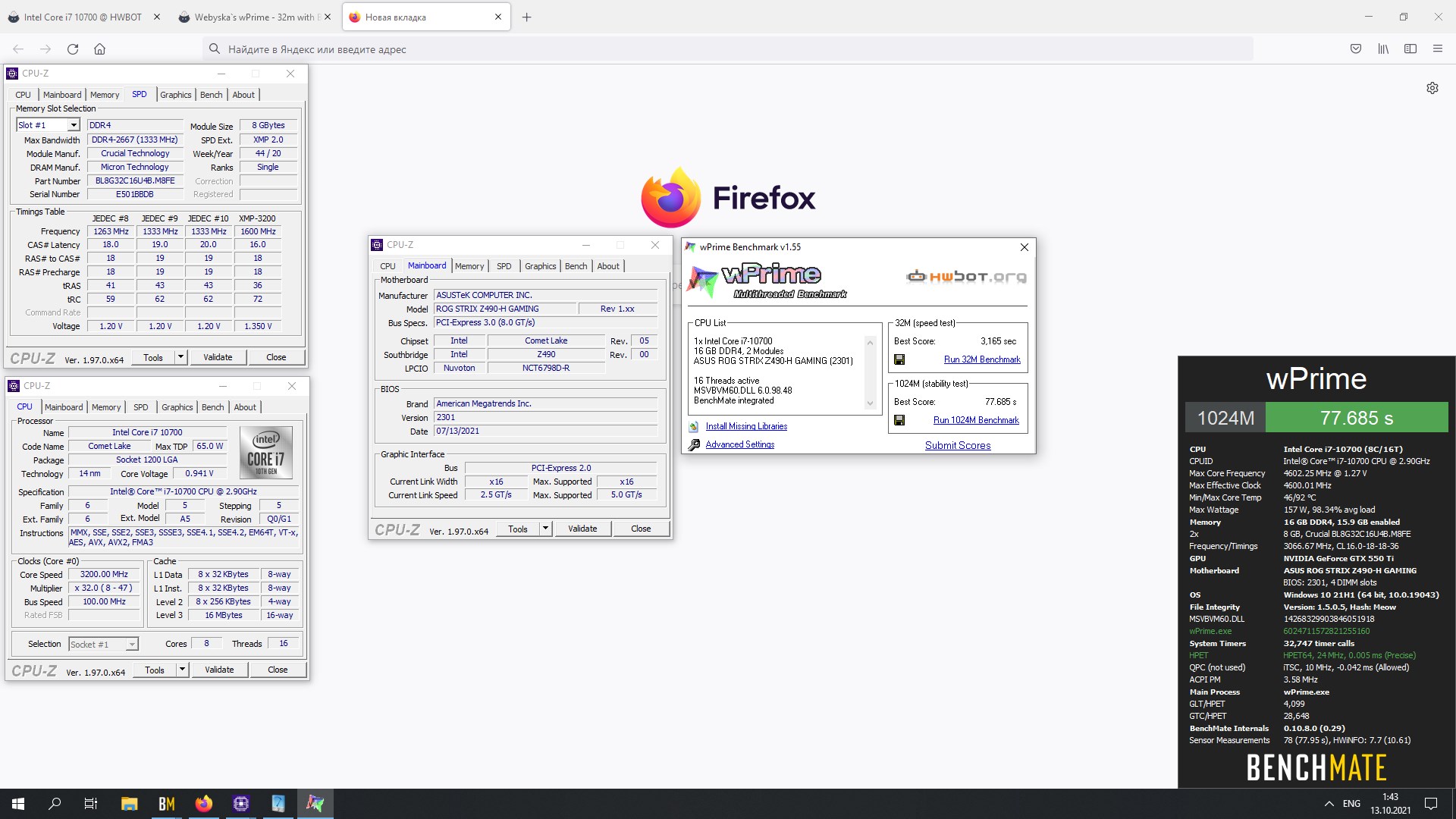
Task: Open the Slot #1 memory slot dropdown
Action: click(74, 125)
